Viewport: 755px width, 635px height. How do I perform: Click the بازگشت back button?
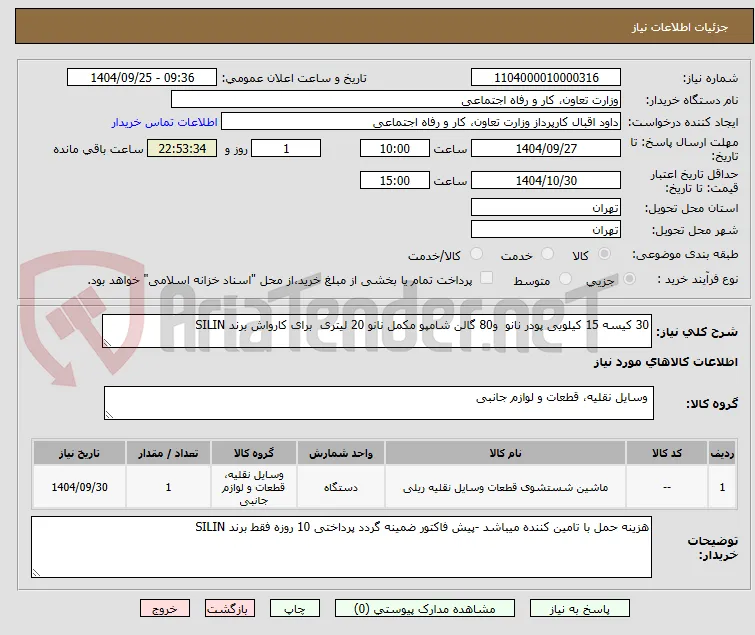click(x=230, y=609)
